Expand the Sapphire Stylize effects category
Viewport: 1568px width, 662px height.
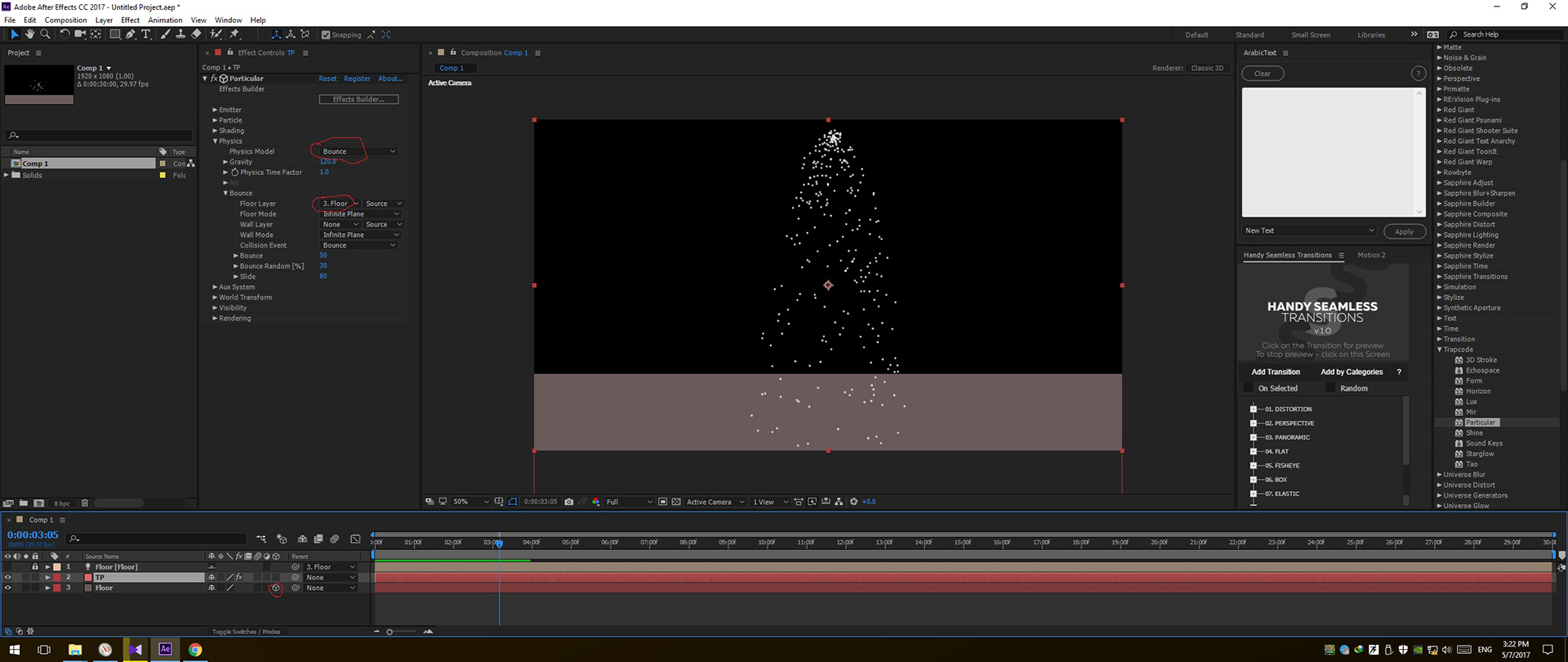coord(1440,256)
